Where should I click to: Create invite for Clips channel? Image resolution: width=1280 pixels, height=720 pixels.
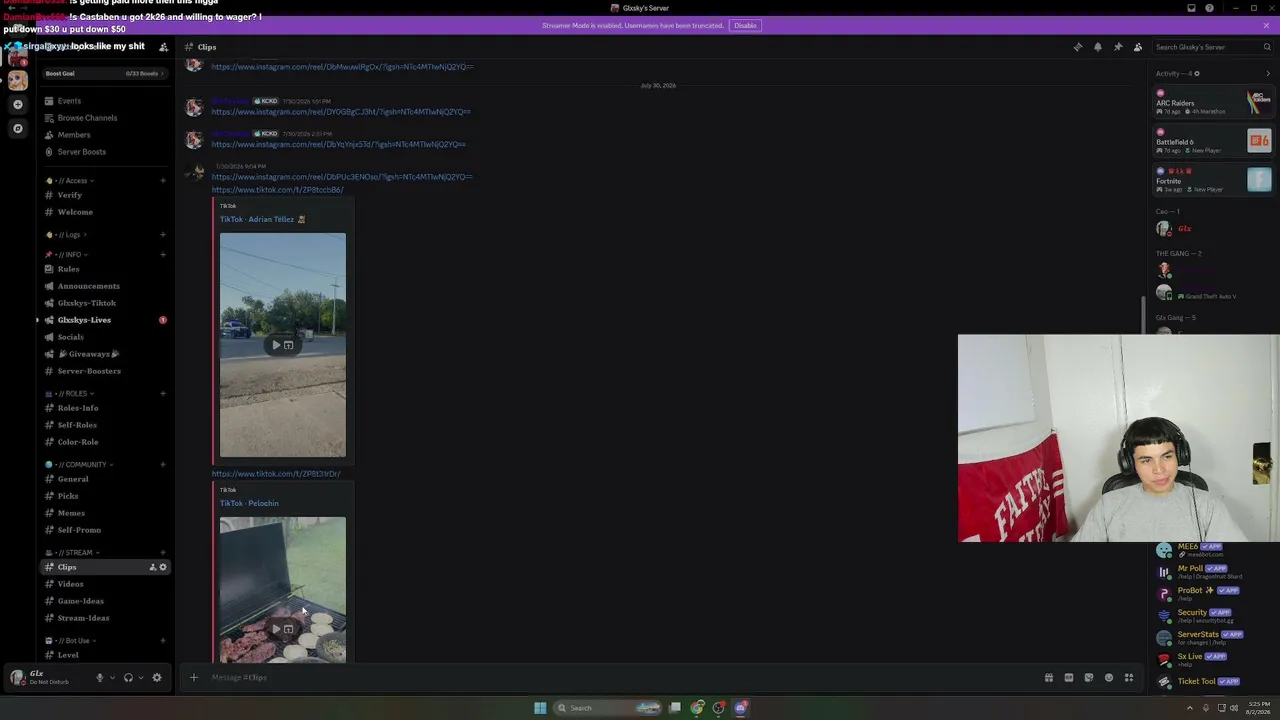pos(152,567)
